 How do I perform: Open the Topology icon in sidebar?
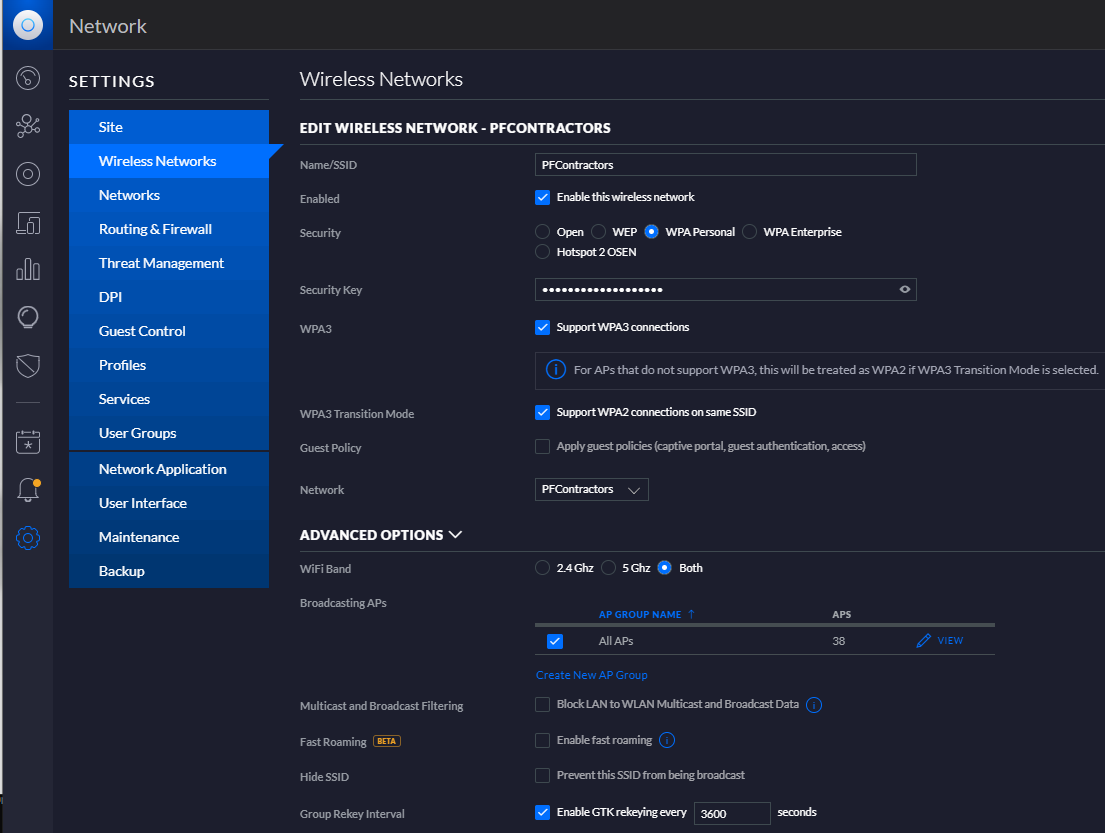pyautogui.click(x=28, y=126)
